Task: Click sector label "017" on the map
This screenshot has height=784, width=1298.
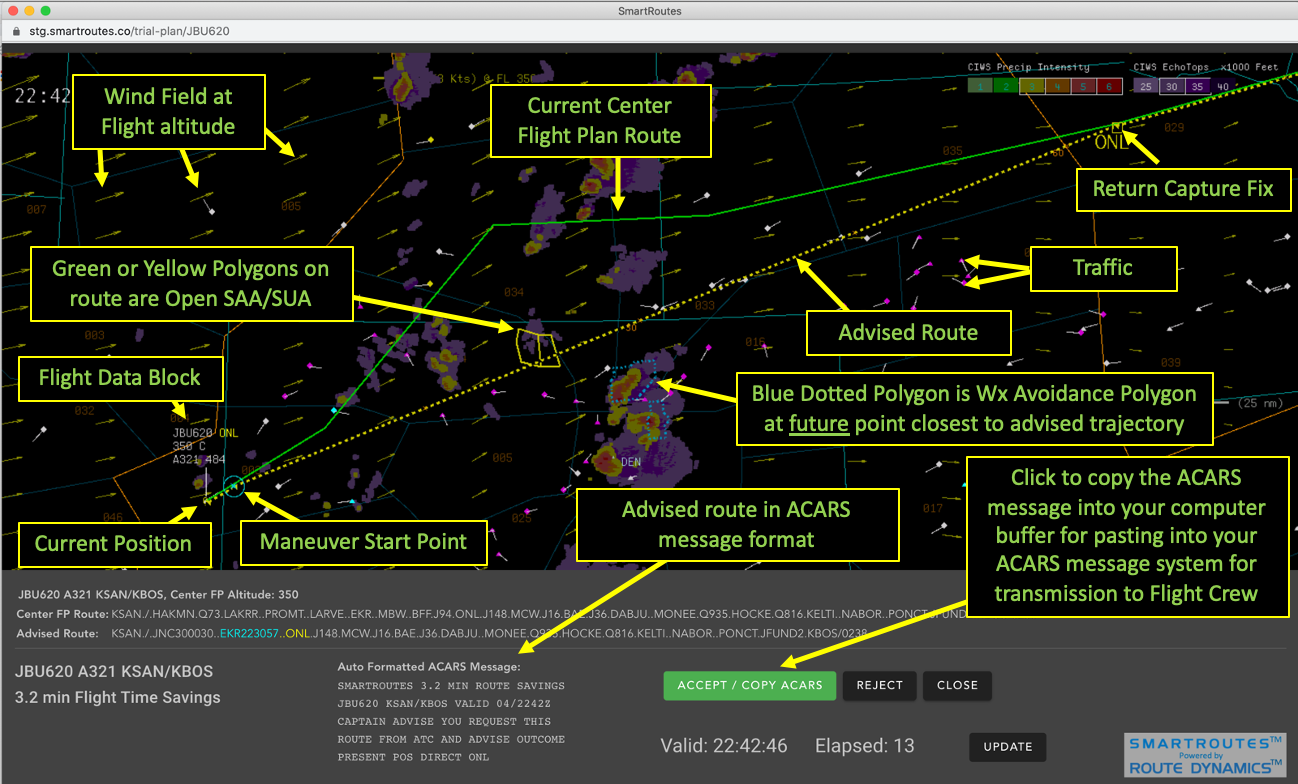Action: point(932,509)
